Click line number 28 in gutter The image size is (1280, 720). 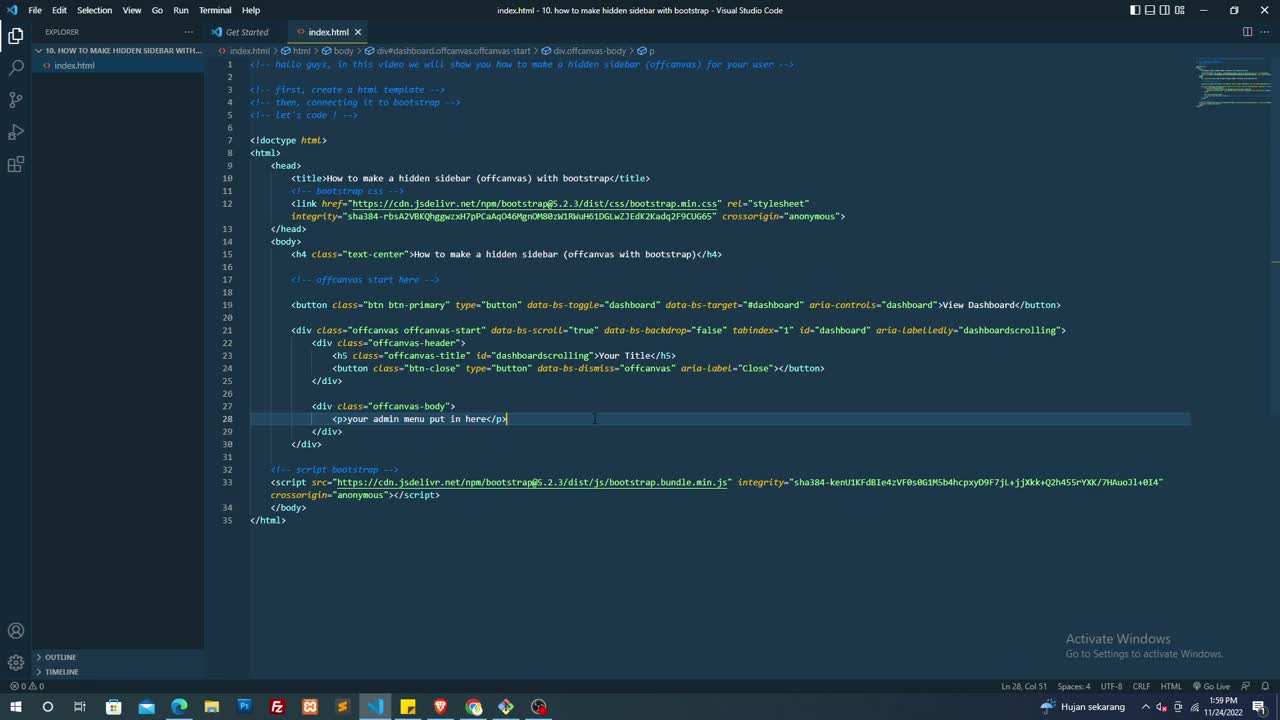click(x=227, y=419)
